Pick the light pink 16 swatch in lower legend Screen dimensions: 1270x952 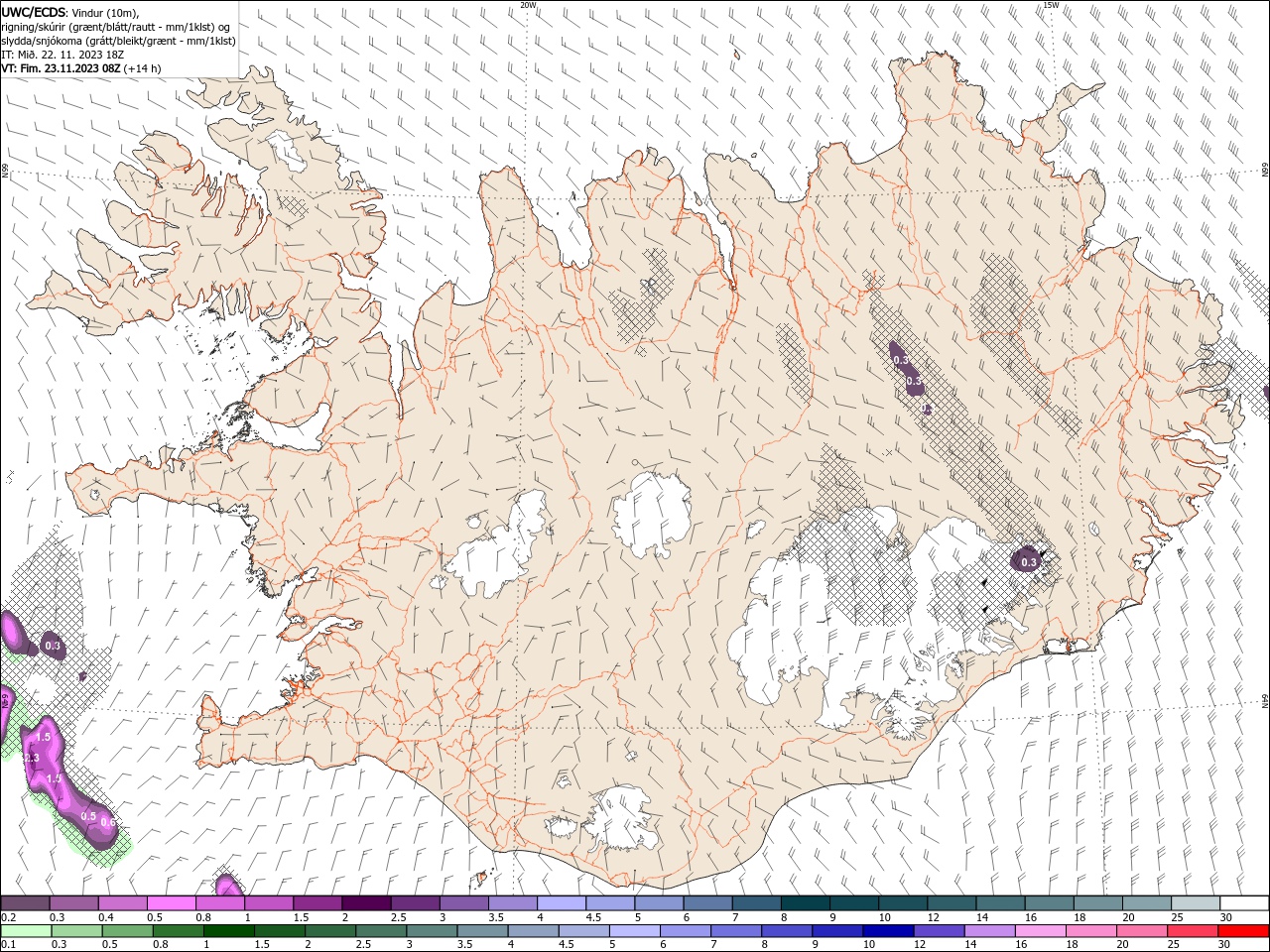(x=1041, y=930)
